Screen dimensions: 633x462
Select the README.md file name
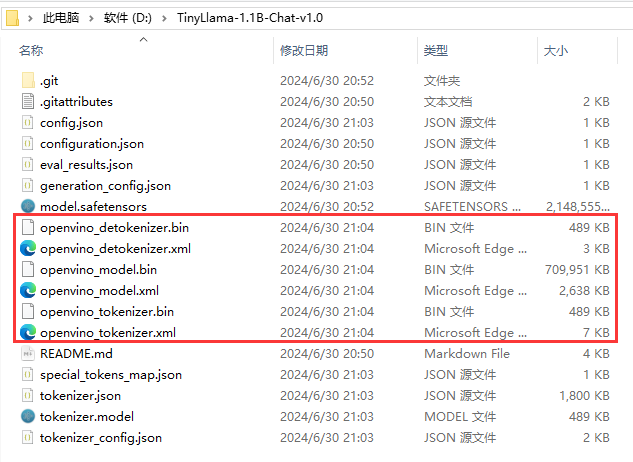coord(76,354)
